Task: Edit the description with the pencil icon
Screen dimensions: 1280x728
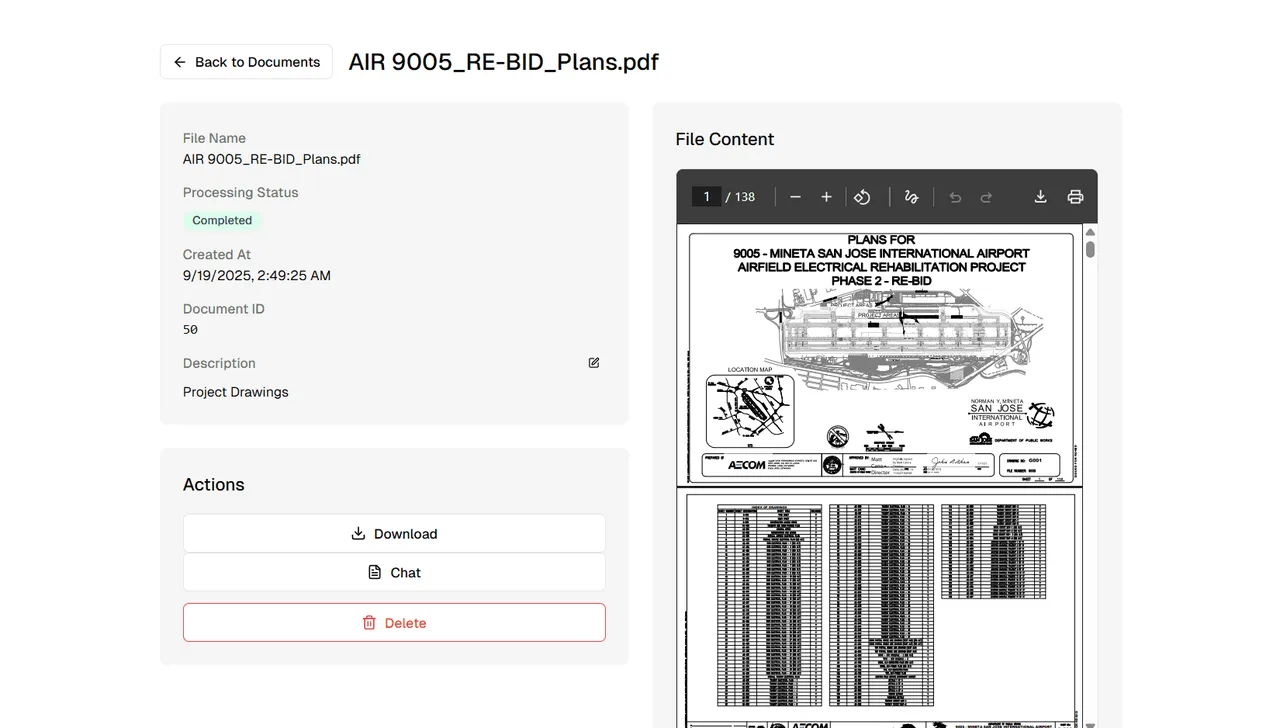Action: tap(594, 363)
